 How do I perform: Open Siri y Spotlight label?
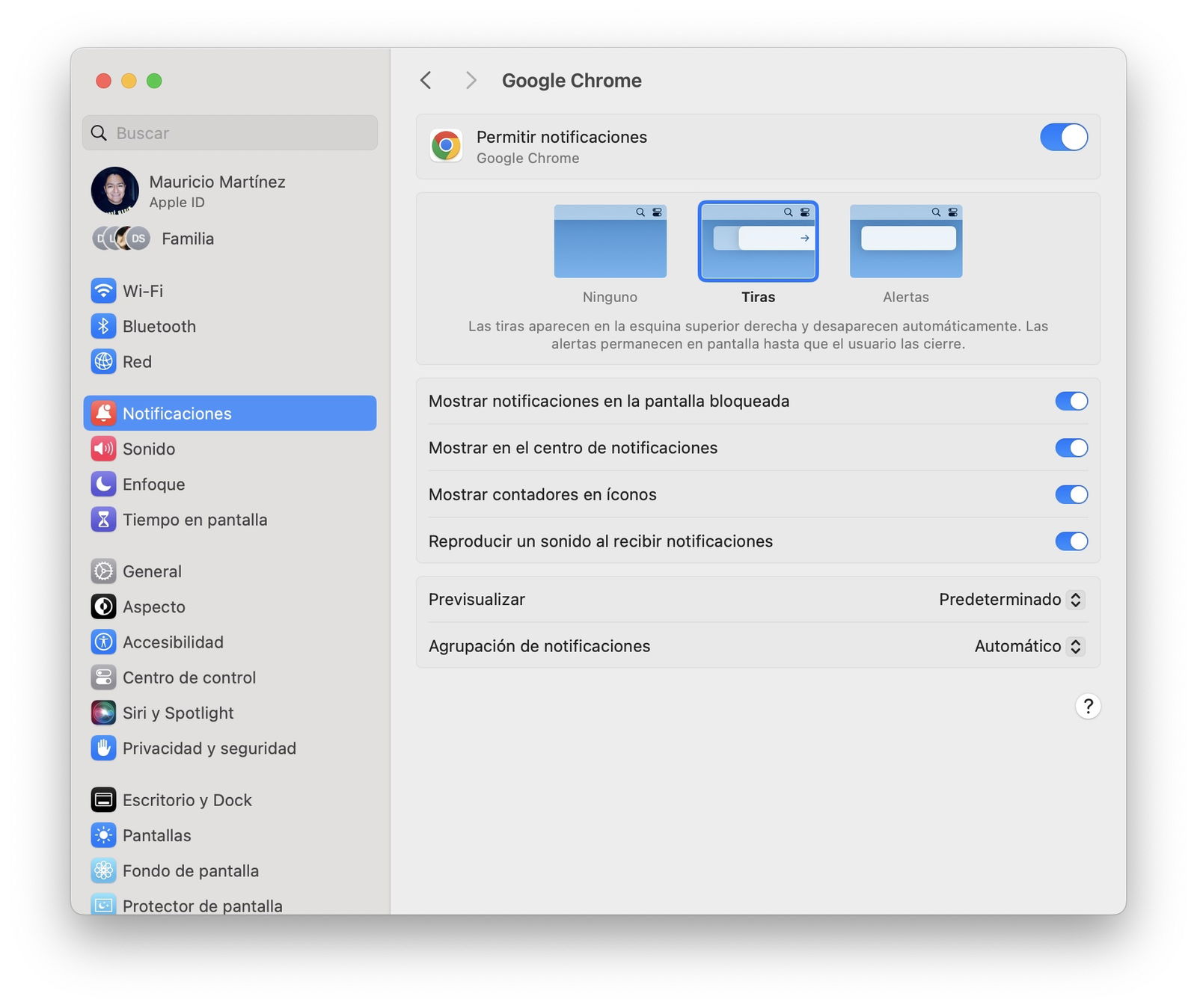pyautogui.click(x=178, y=713)
